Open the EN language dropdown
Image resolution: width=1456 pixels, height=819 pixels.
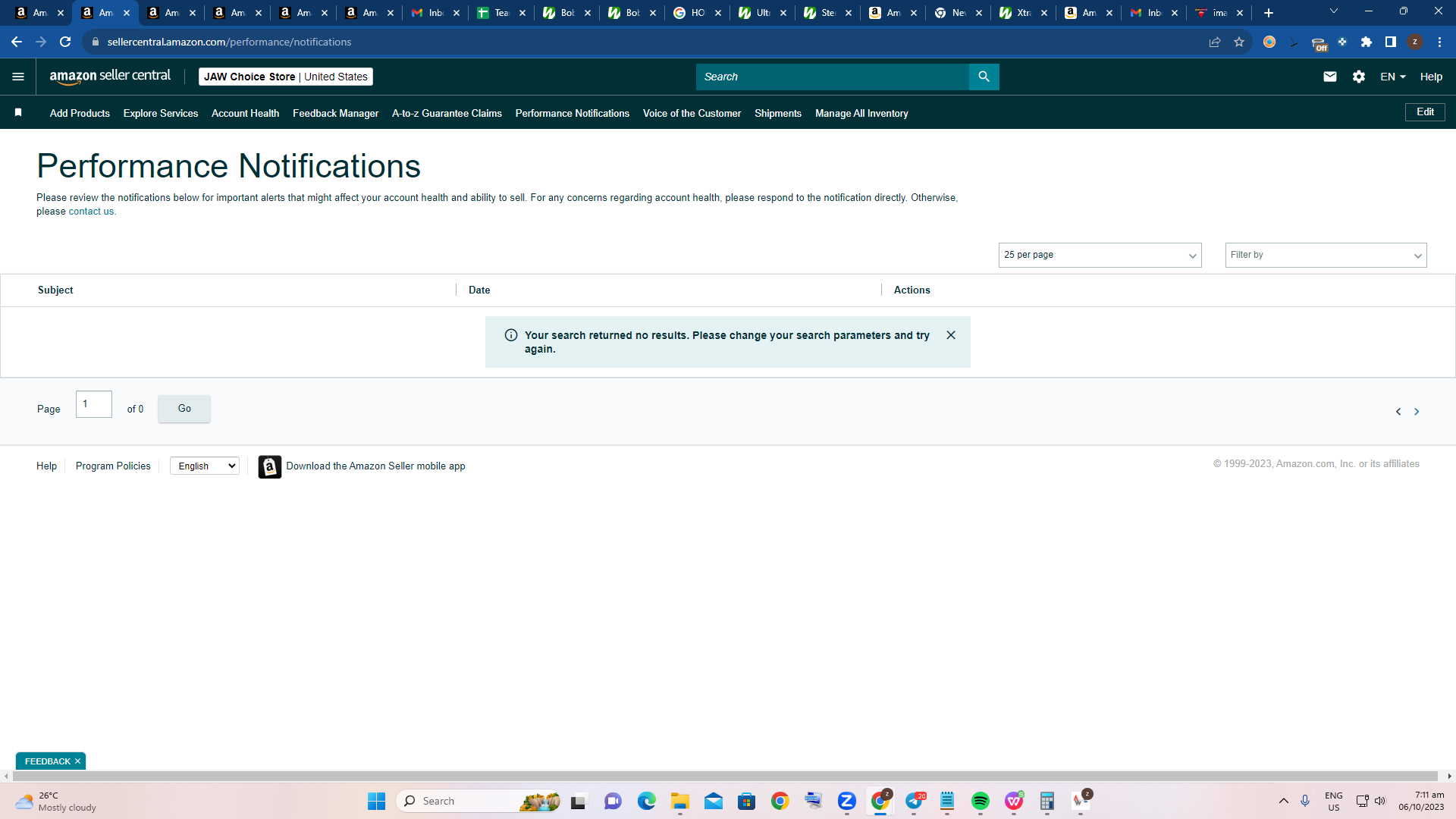click(x=1392, y=77)
